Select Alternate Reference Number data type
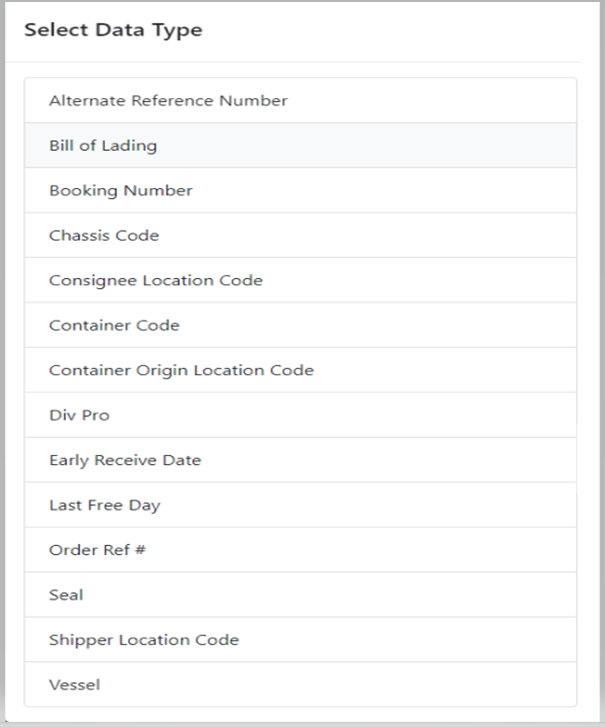Image resolution: width=605 pixels, height=727 pixels. (x=300, y=100)
